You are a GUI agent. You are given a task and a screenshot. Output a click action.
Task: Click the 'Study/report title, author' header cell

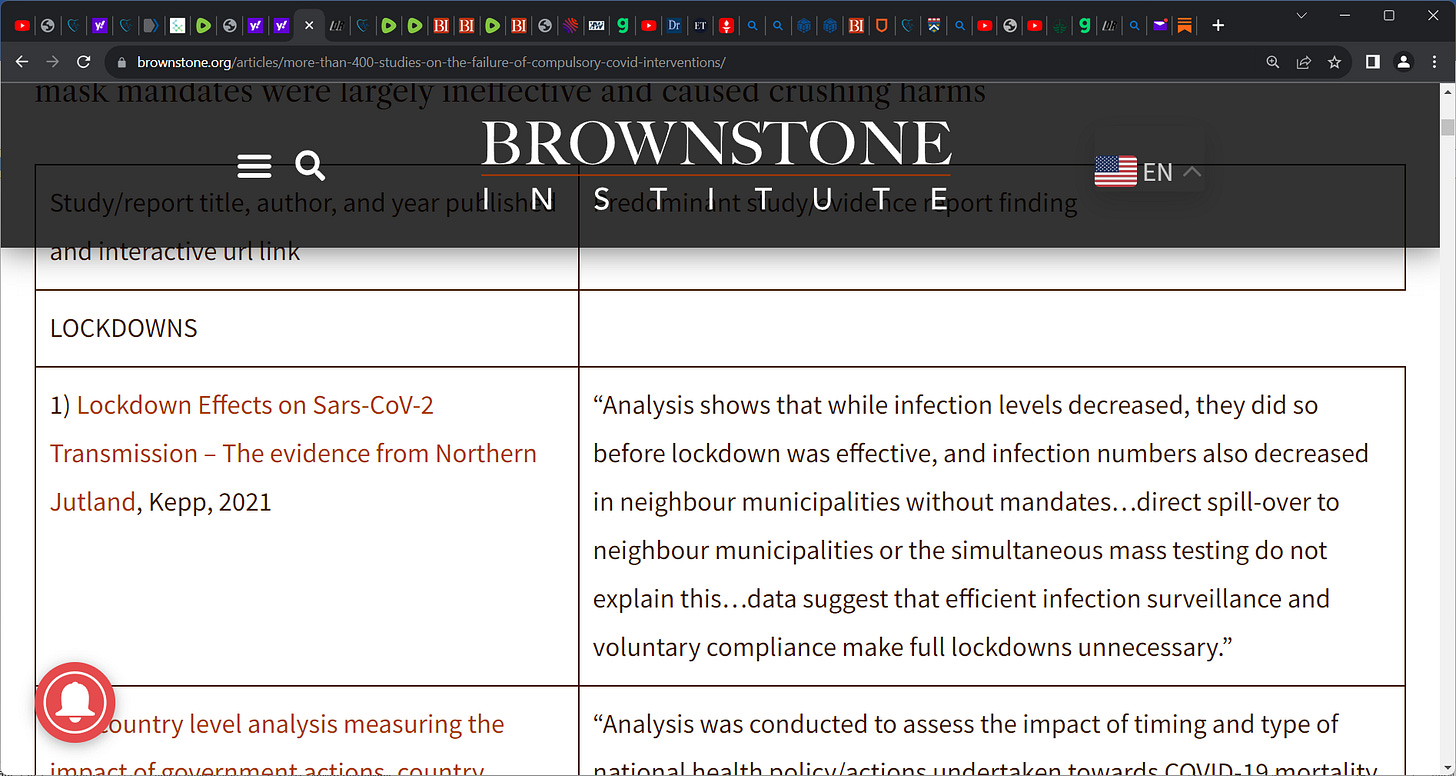(307, 227)
